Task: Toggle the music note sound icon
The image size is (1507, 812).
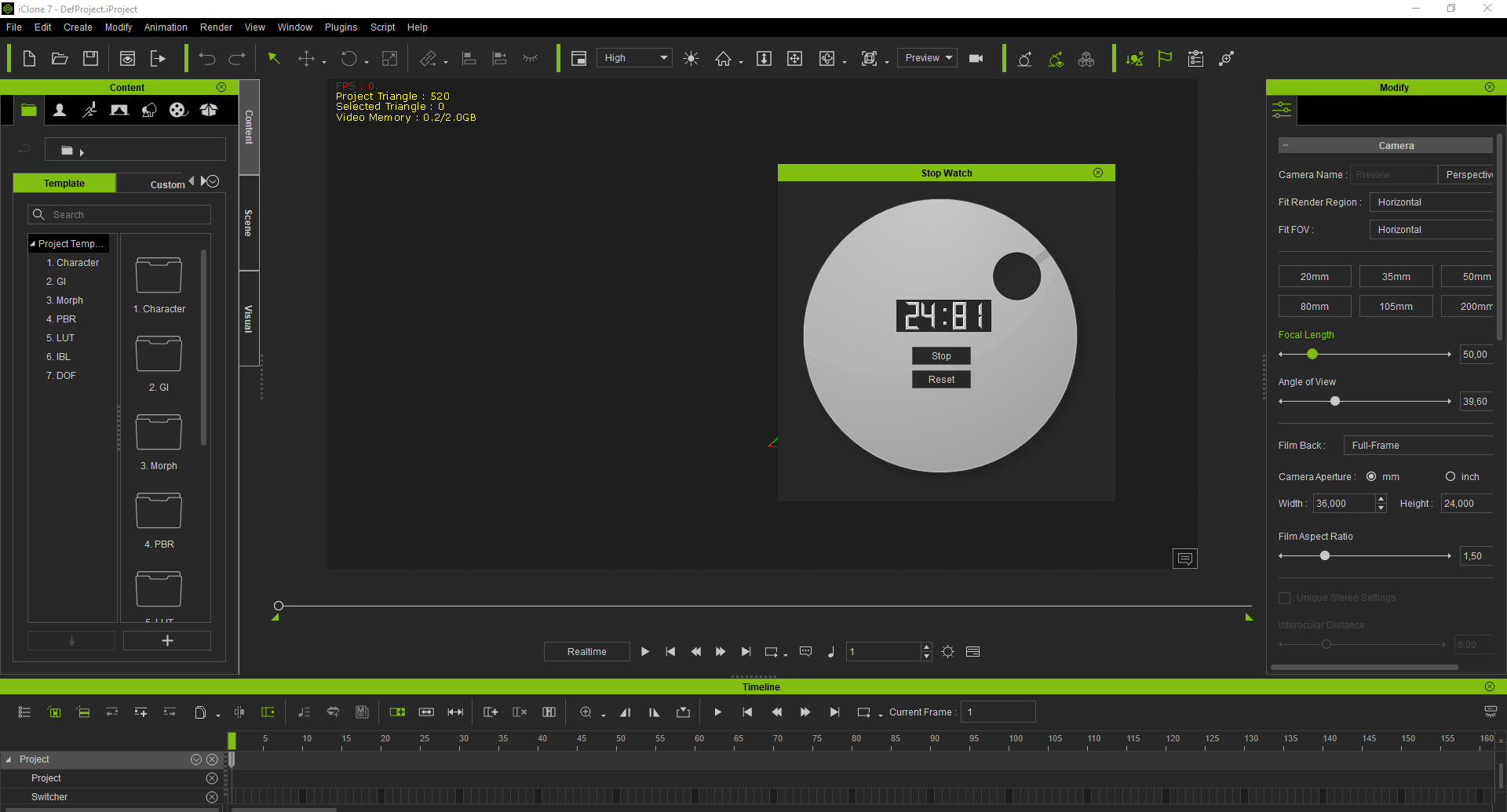Action: pos(831,652)
